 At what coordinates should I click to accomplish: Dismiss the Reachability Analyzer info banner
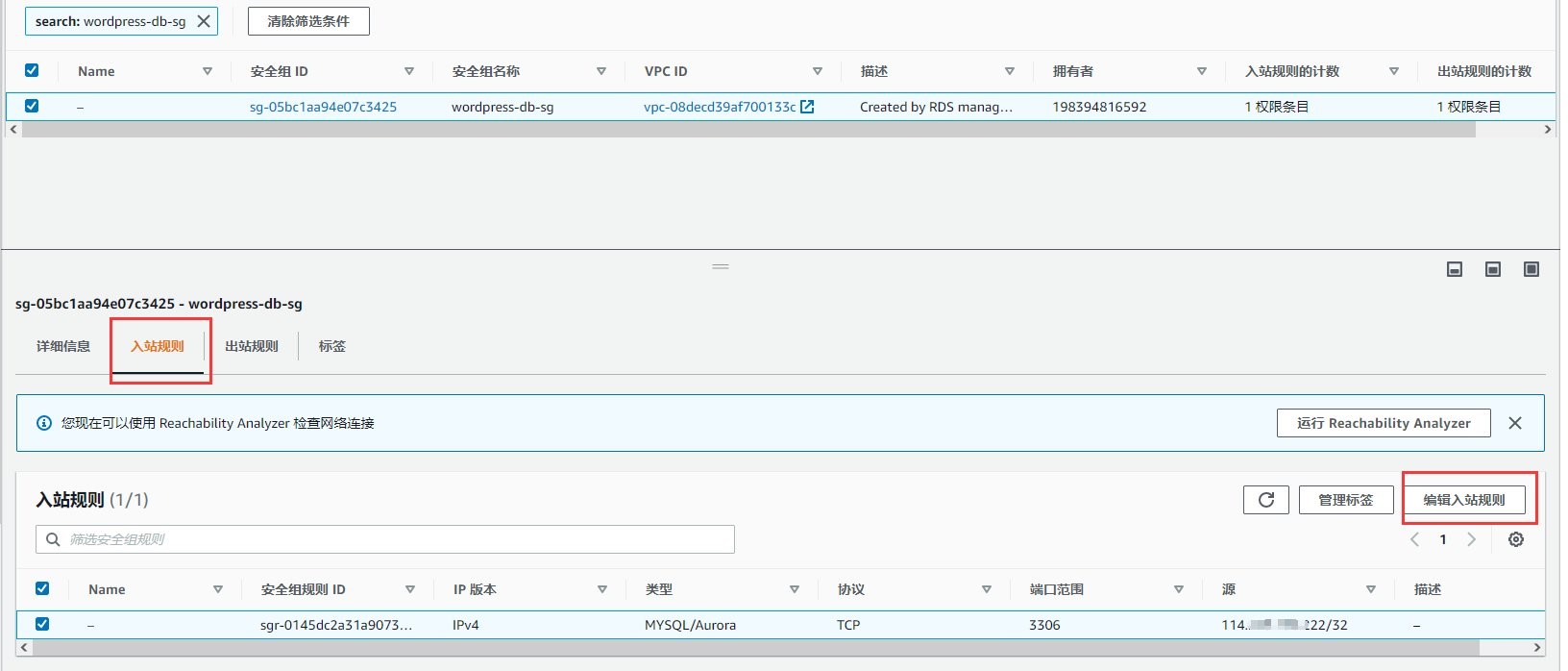point(1514,423)
